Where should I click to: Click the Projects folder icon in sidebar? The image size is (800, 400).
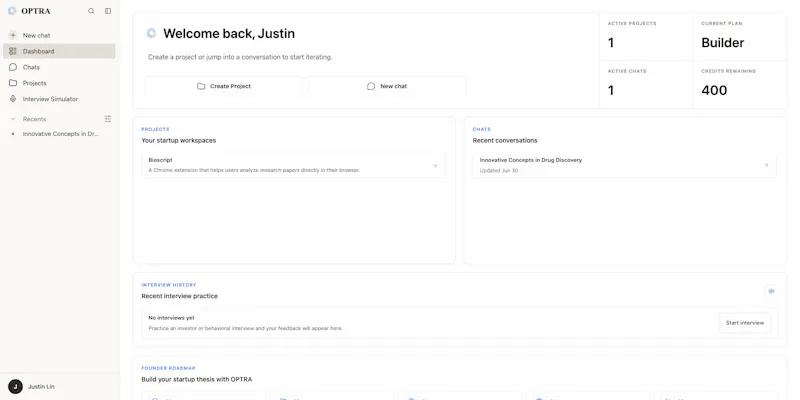tap(13, 83)
